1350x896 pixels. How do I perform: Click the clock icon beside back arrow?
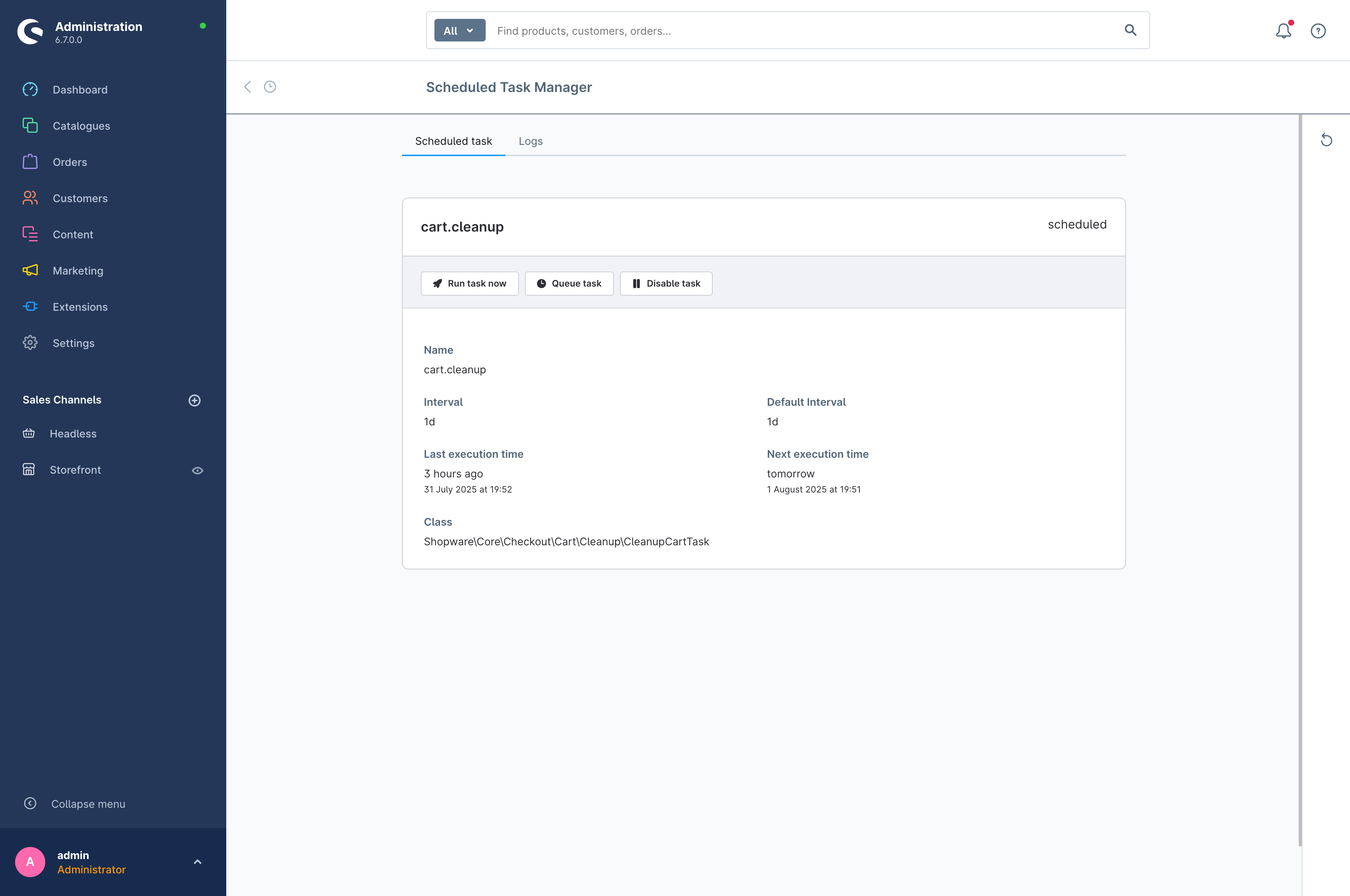click(x=270, y=87)
